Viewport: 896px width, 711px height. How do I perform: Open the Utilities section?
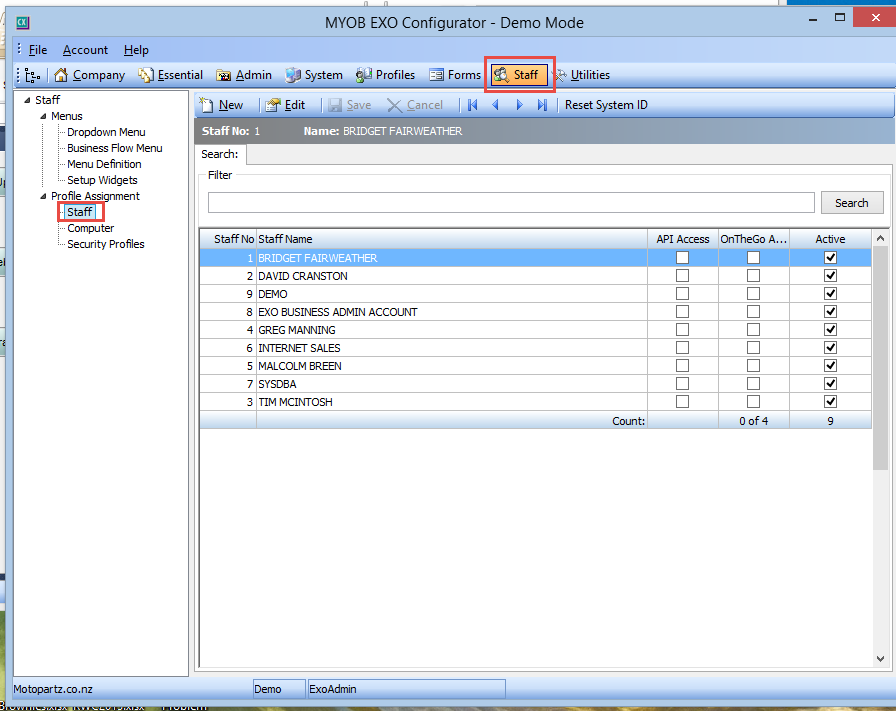[583, 75]
